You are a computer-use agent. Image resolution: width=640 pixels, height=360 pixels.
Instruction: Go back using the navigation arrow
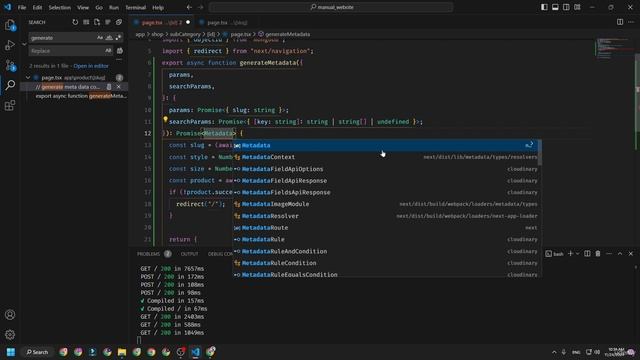(x=189, y=7)
